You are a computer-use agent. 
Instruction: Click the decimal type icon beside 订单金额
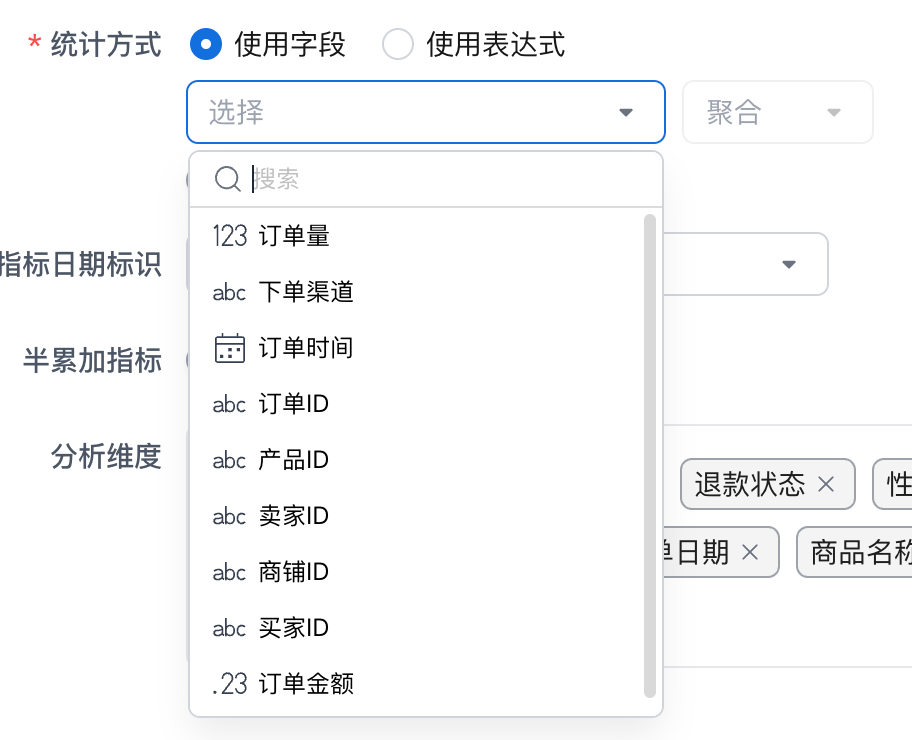point(229,684)
